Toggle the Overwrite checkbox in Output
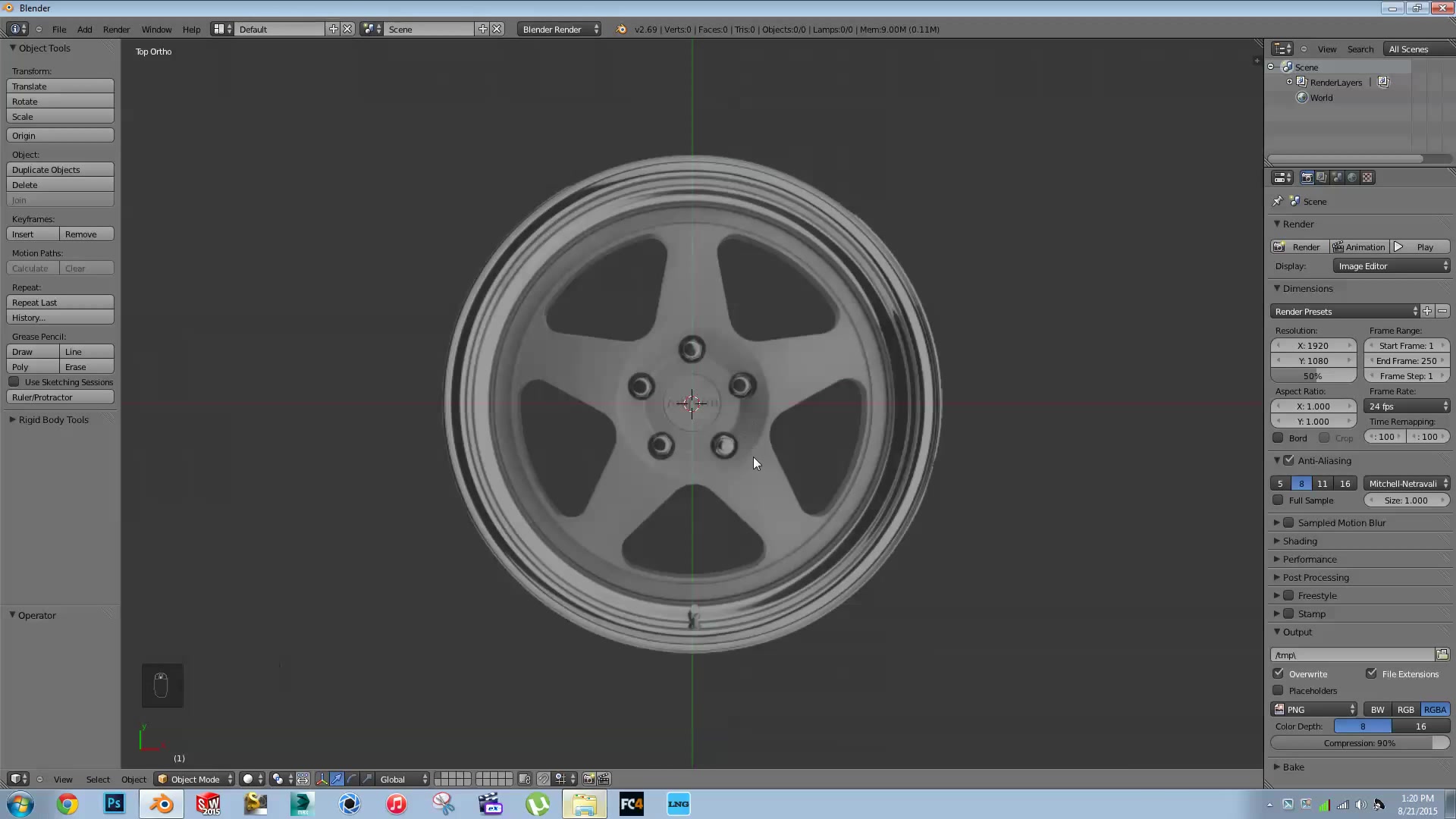Viewport: 1456px width, 819px height. pyautogui.click(x=1280, y=673)
